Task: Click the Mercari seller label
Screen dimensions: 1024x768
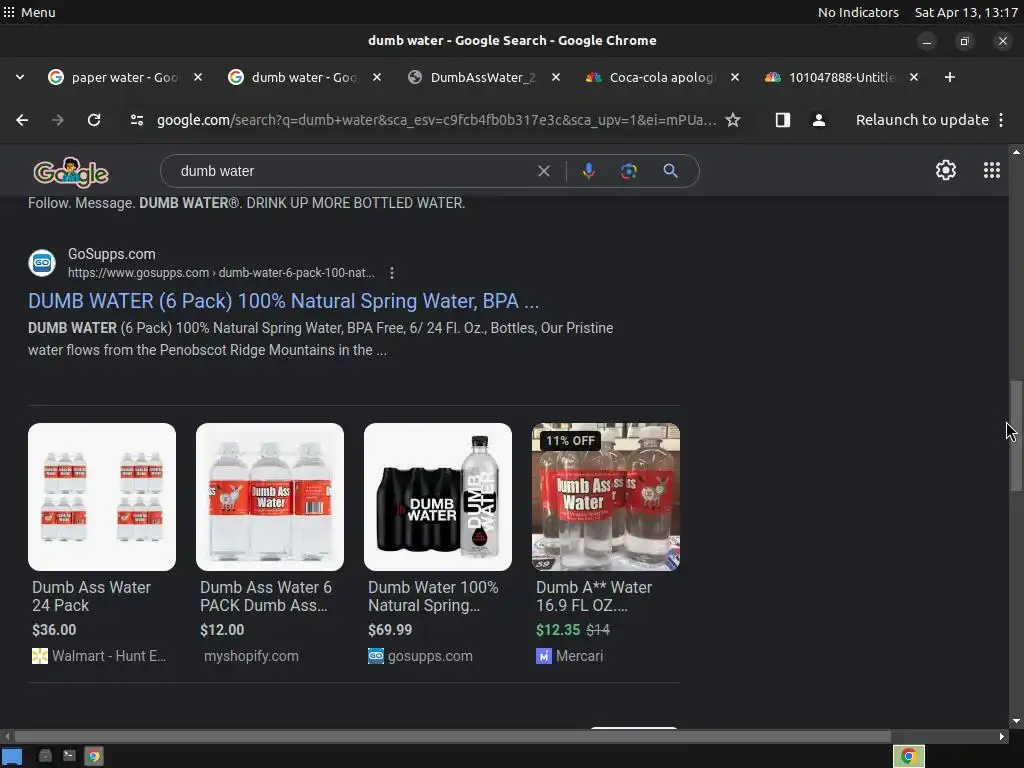Action: 569,656
